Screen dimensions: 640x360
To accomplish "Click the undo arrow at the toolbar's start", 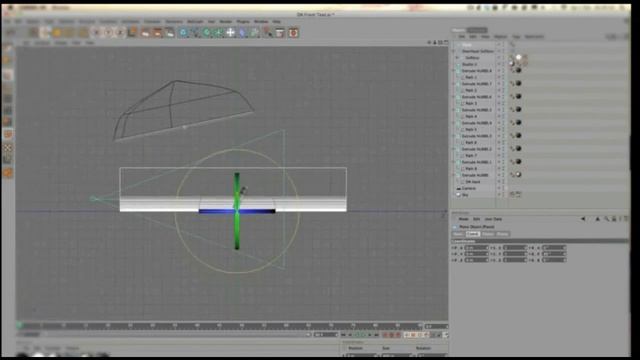I will (x=11, y=32).
